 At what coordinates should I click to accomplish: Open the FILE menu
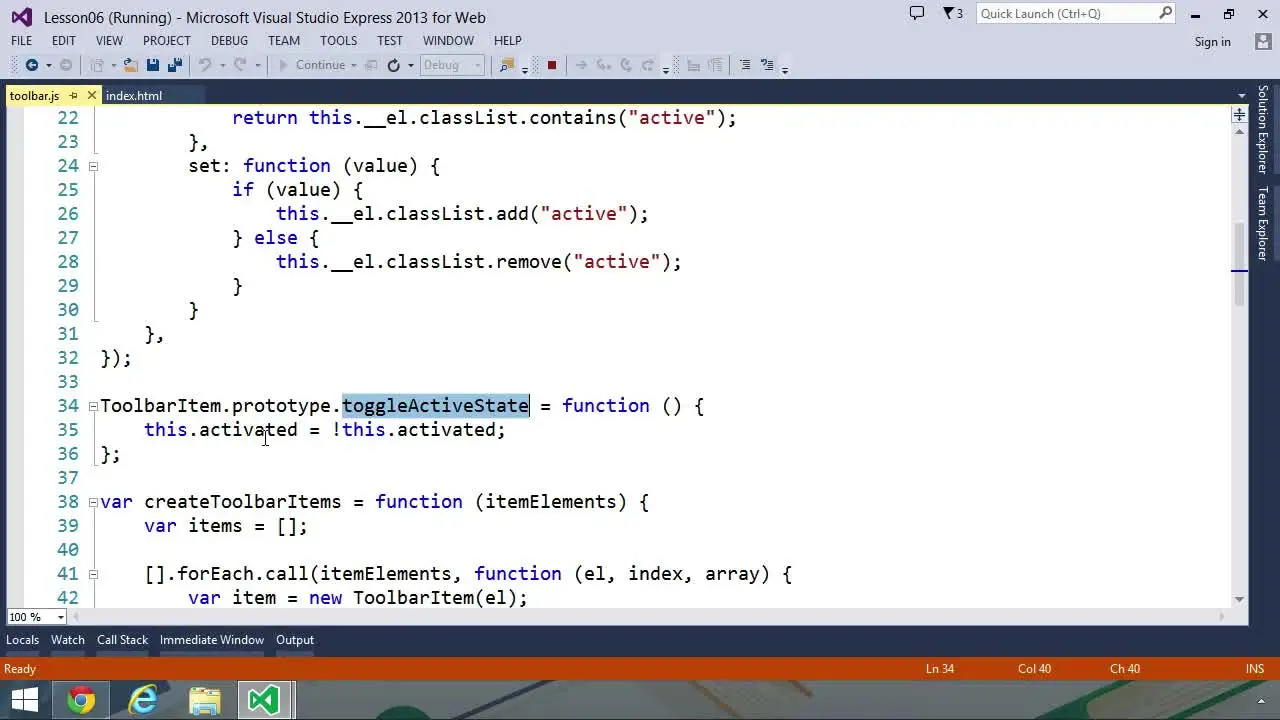click(21, 41)
